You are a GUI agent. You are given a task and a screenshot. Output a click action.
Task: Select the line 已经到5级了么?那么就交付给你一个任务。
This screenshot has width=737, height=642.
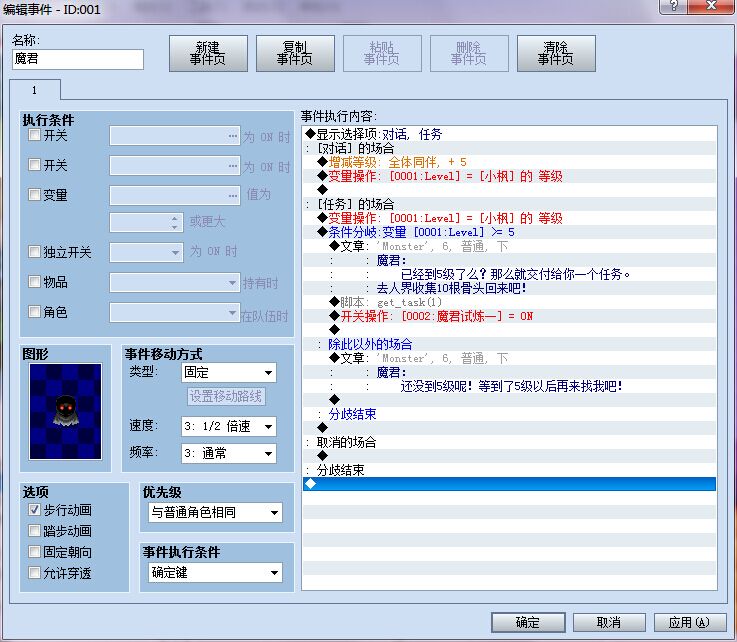click(x=510, y=274)
